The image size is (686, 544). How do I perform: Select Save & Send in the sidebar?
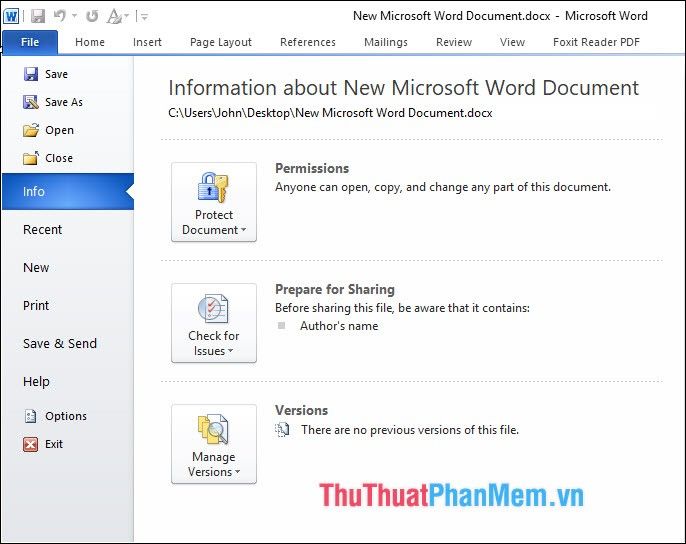(x=60, y=344)
